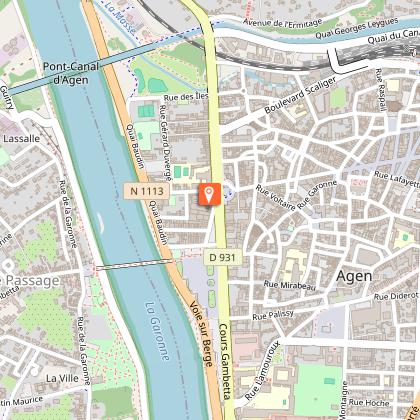Click the Agen city name label
Screen dimensions: 420x420
(354, 276)
